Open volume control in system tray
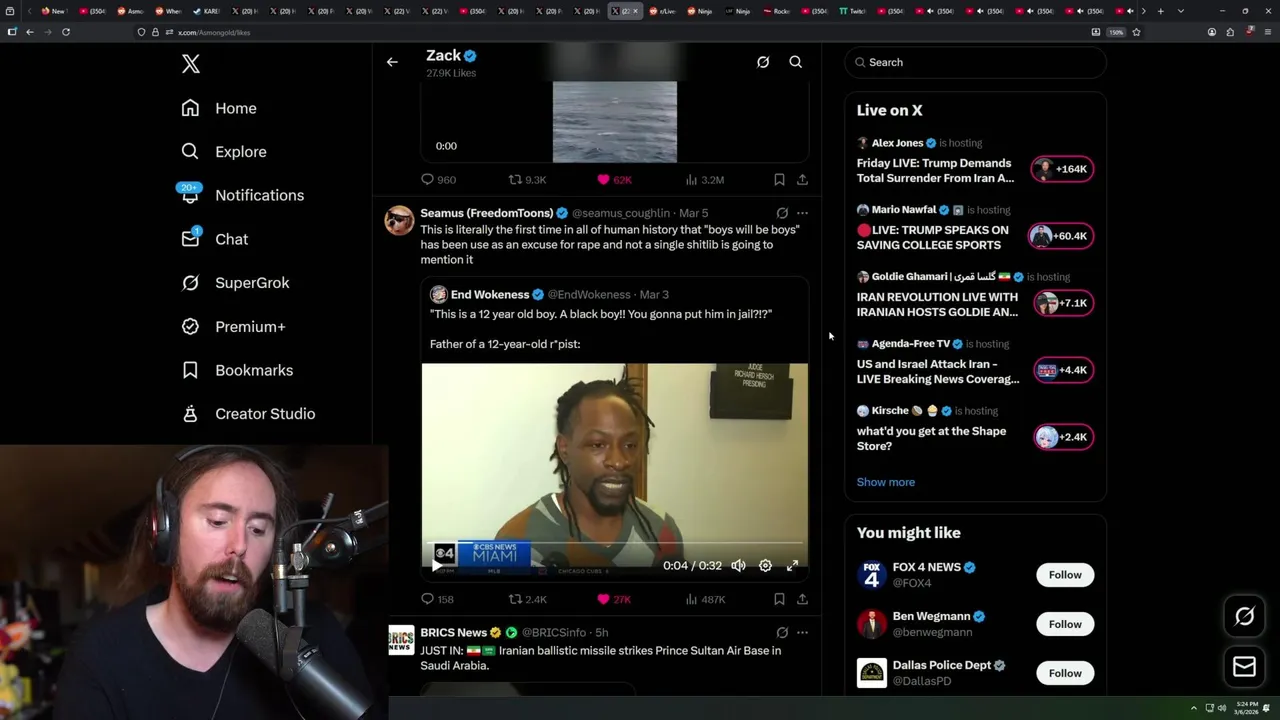 coord(1221,708)
